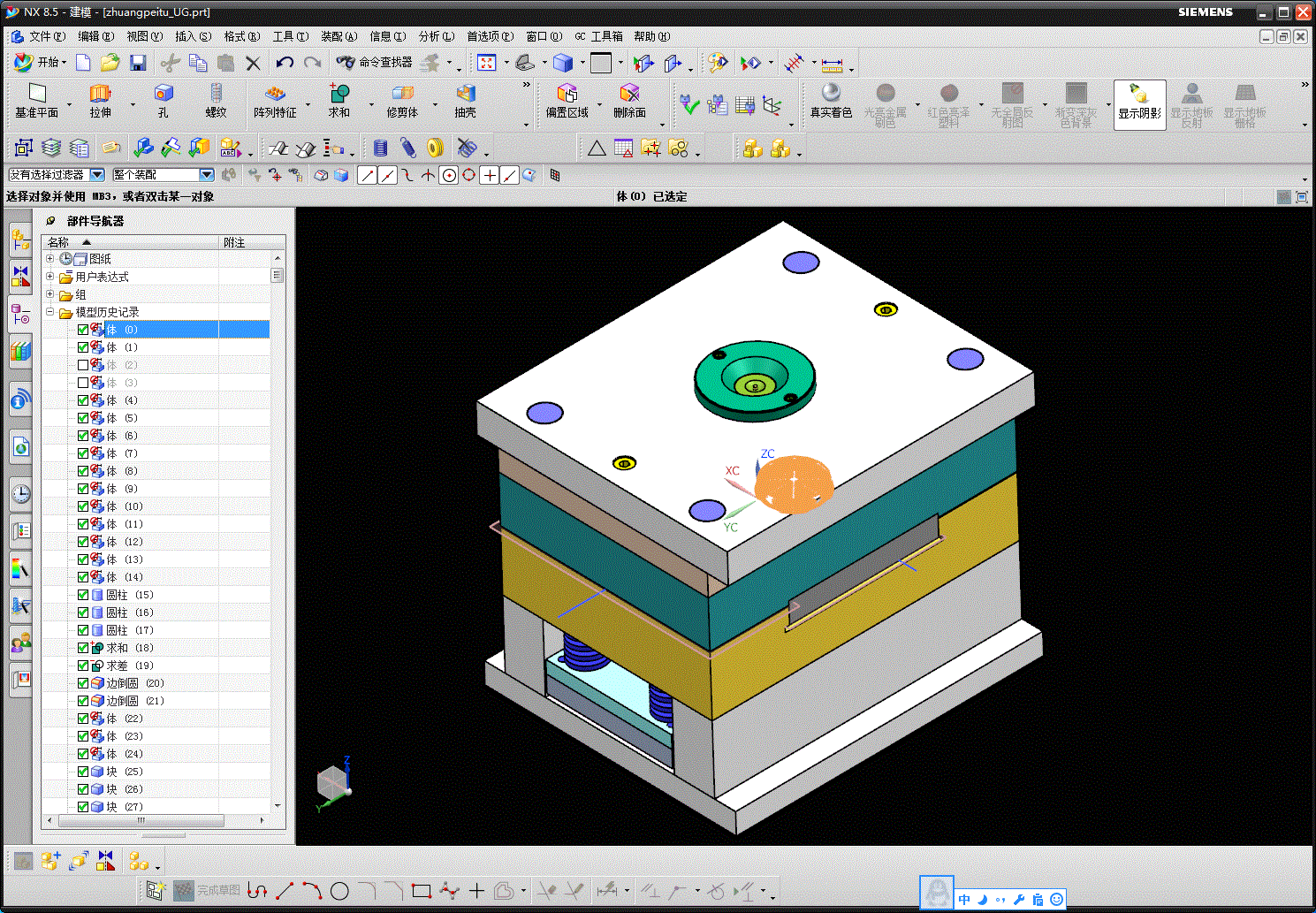Expand the 用户表达式 tree node
The height and width of the screenshot is (913, 1316).
pos(50,277)
